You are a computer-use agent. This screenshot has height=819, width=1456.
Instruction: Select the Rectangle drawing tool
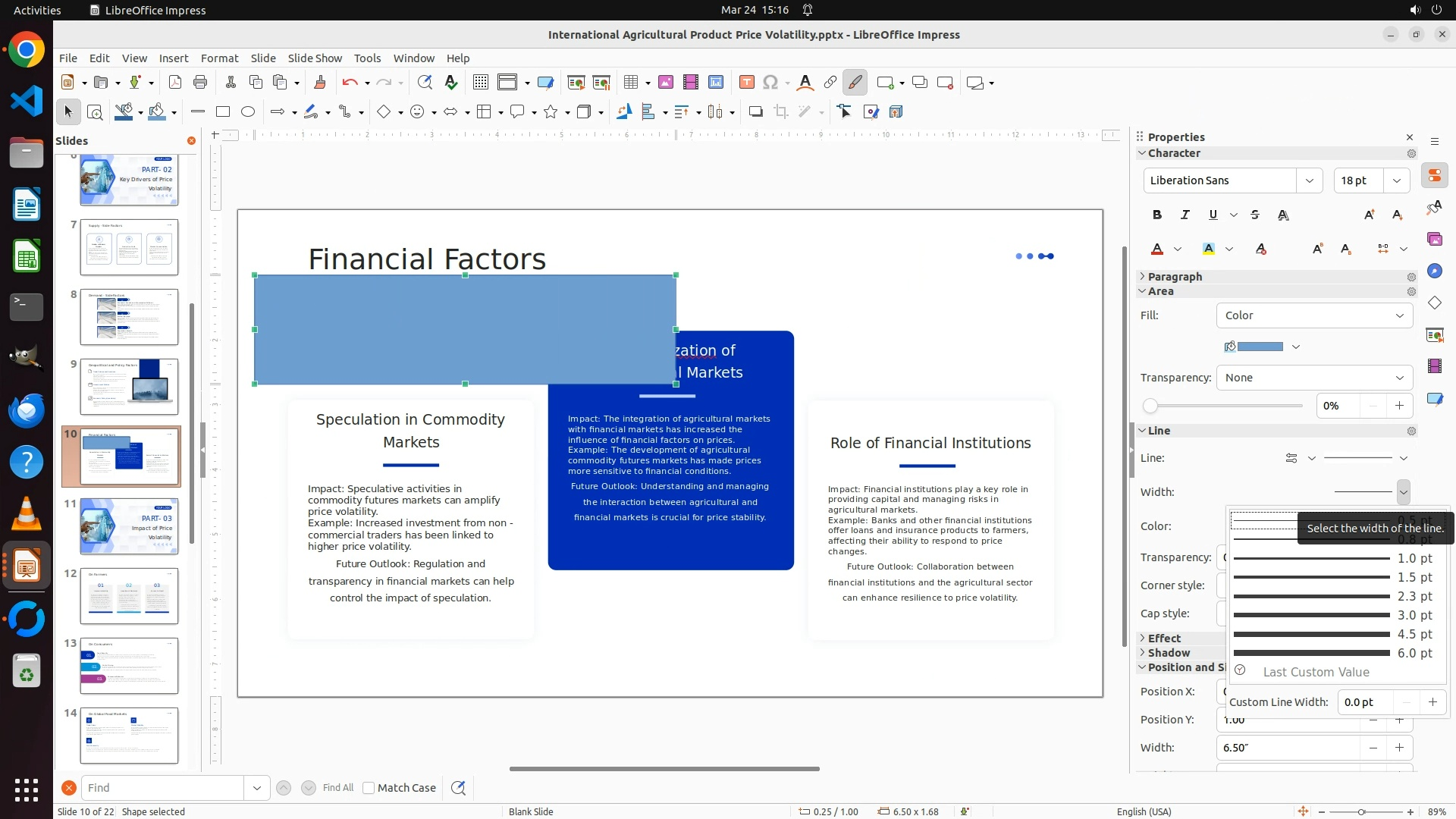click(223, 112)
